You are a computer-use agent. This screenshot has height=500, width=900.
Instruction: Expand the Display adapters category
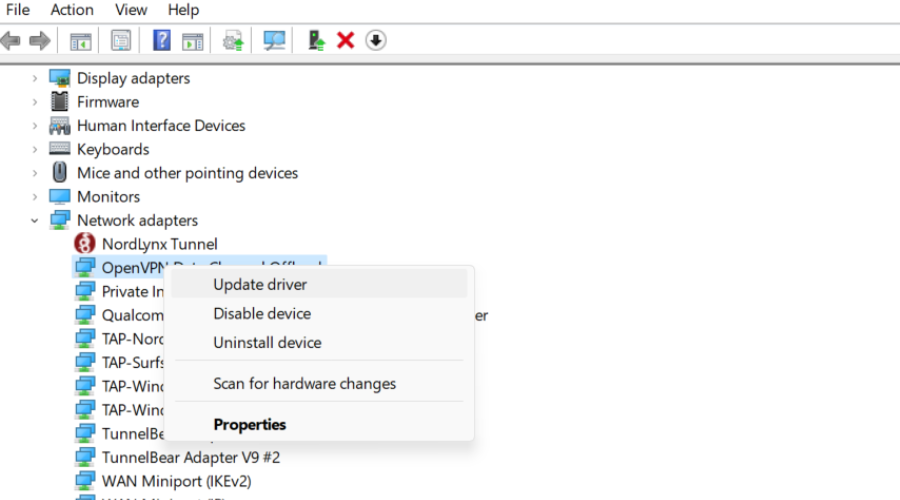(35, 78)
